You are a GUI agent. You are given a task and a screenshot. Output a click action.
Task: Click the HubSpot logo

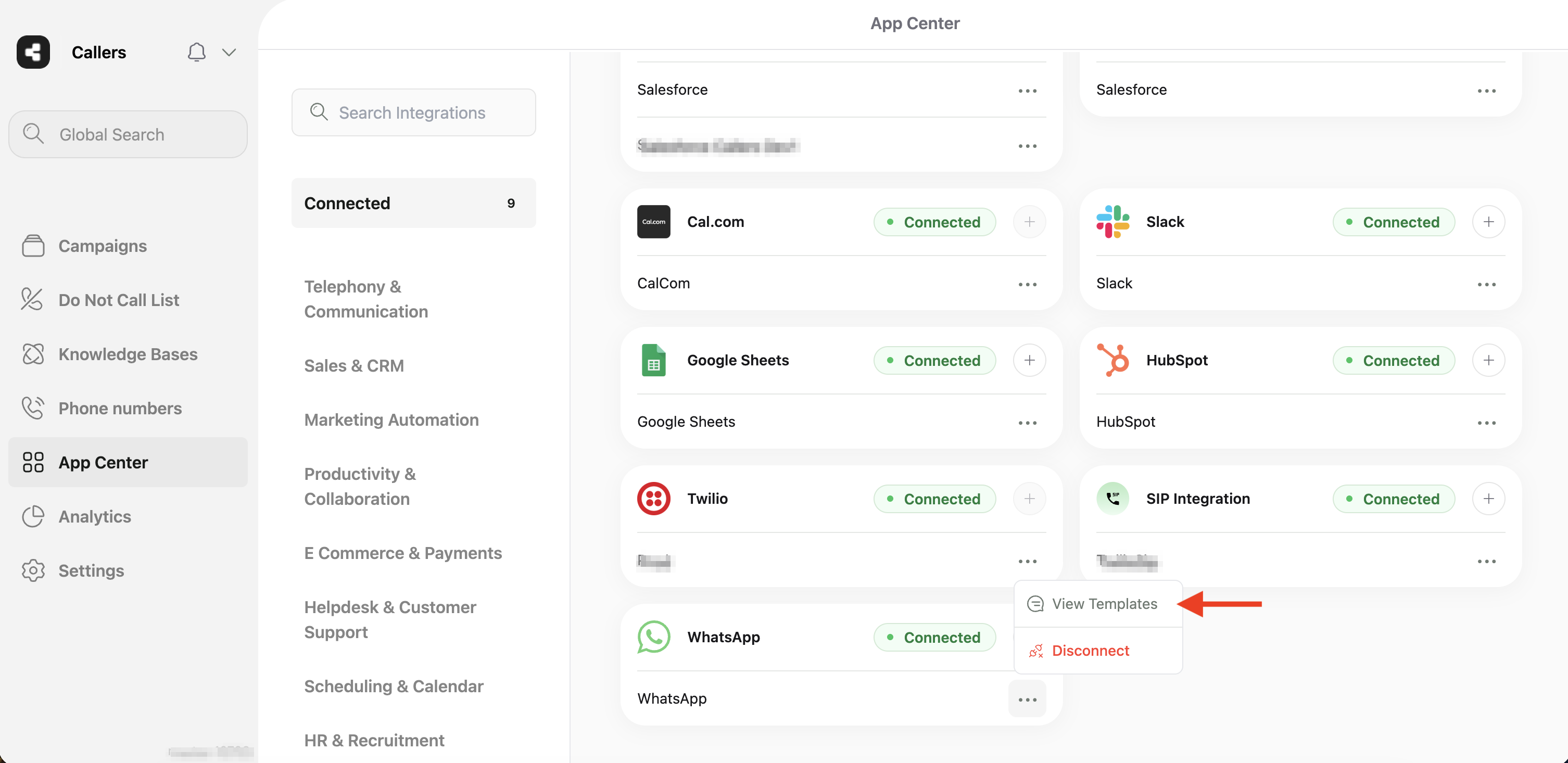1112,360
